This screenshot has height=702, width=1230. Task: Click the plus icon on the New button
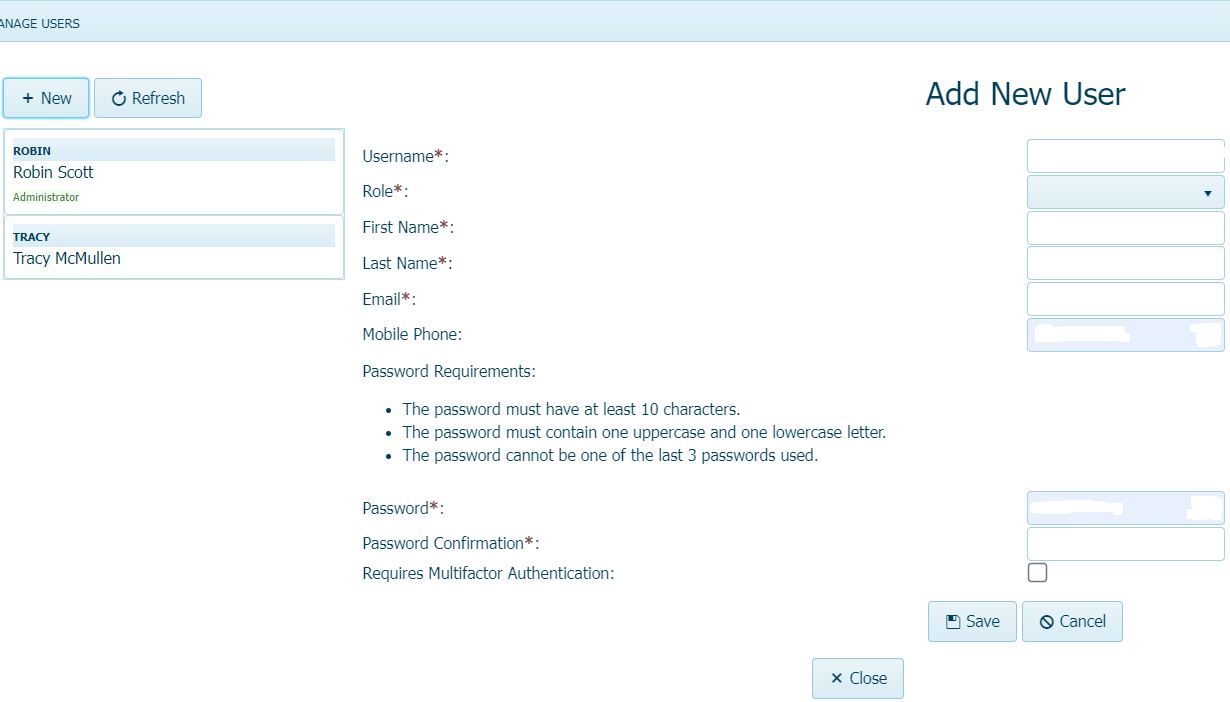tap(27, 98)
